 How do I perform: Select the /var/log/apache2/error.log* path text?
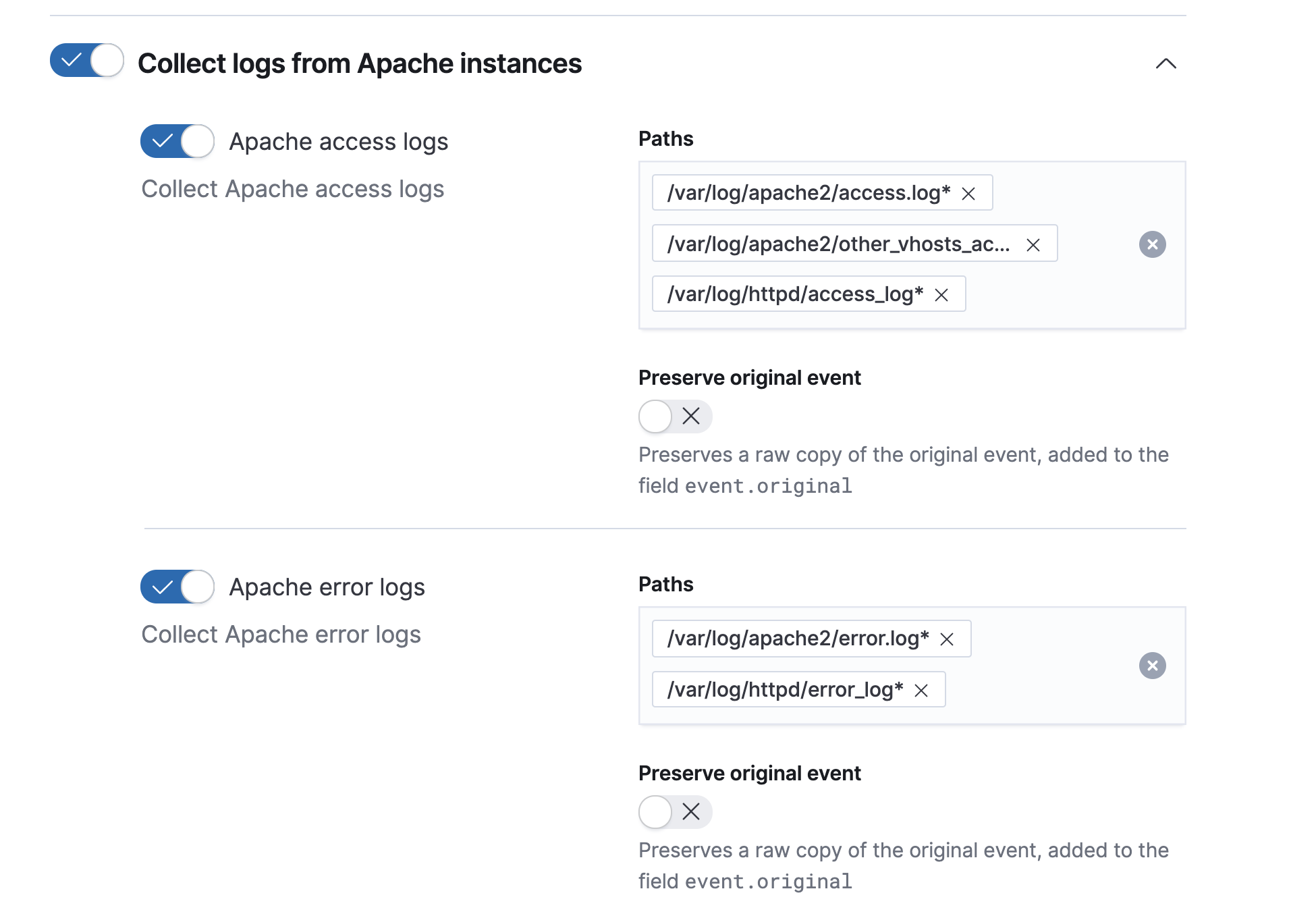(797, 639)
